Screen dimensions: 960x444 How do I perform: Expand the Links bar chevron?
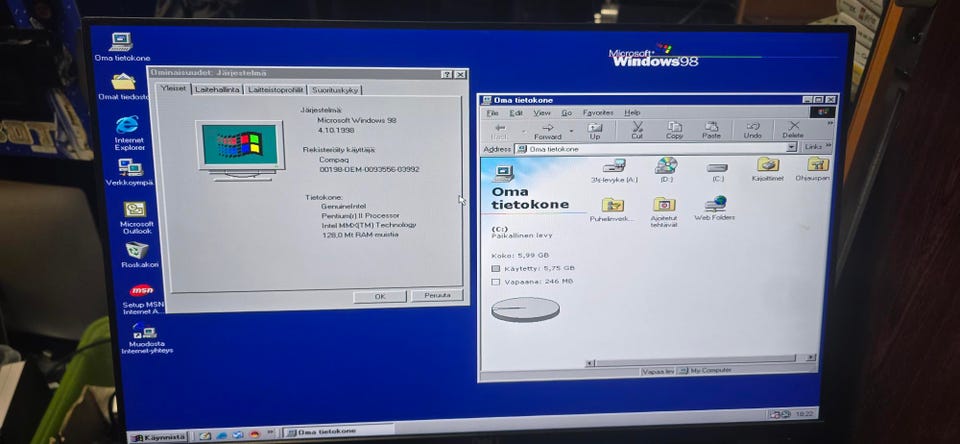coord(829,146)
